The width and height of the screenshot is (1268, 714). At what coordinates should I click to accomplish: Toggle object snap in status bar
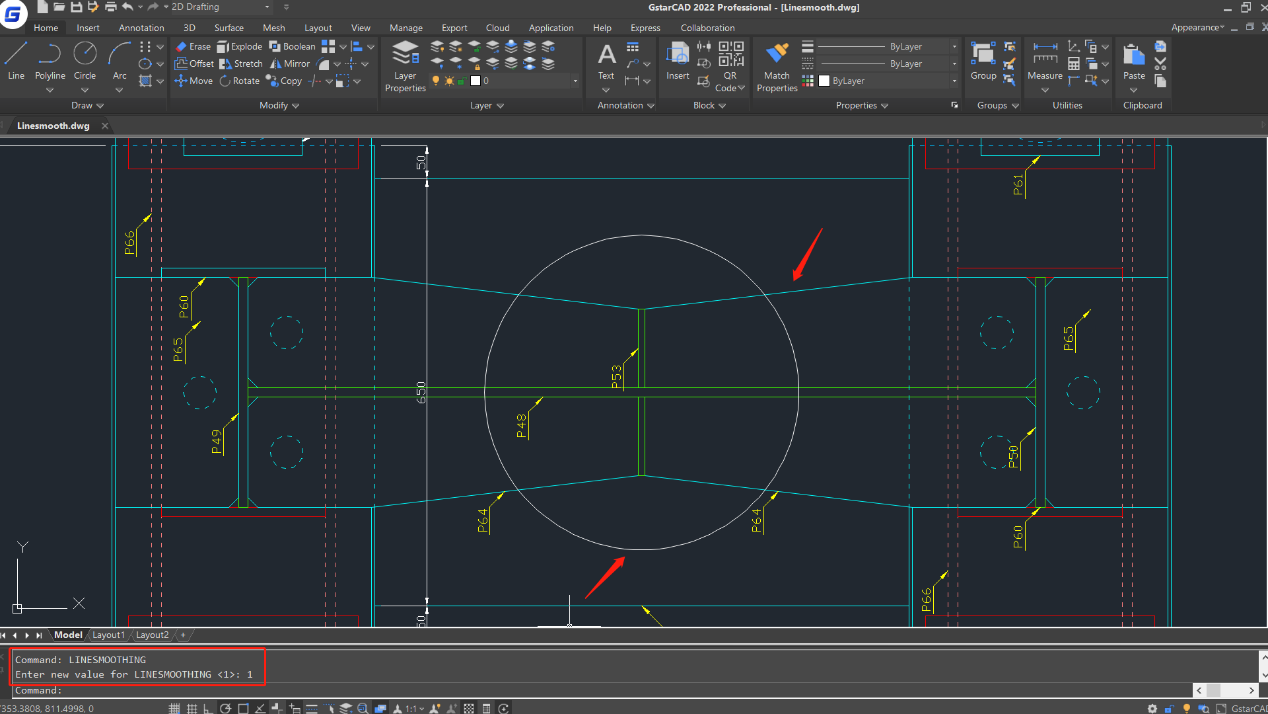coord(244,708)
